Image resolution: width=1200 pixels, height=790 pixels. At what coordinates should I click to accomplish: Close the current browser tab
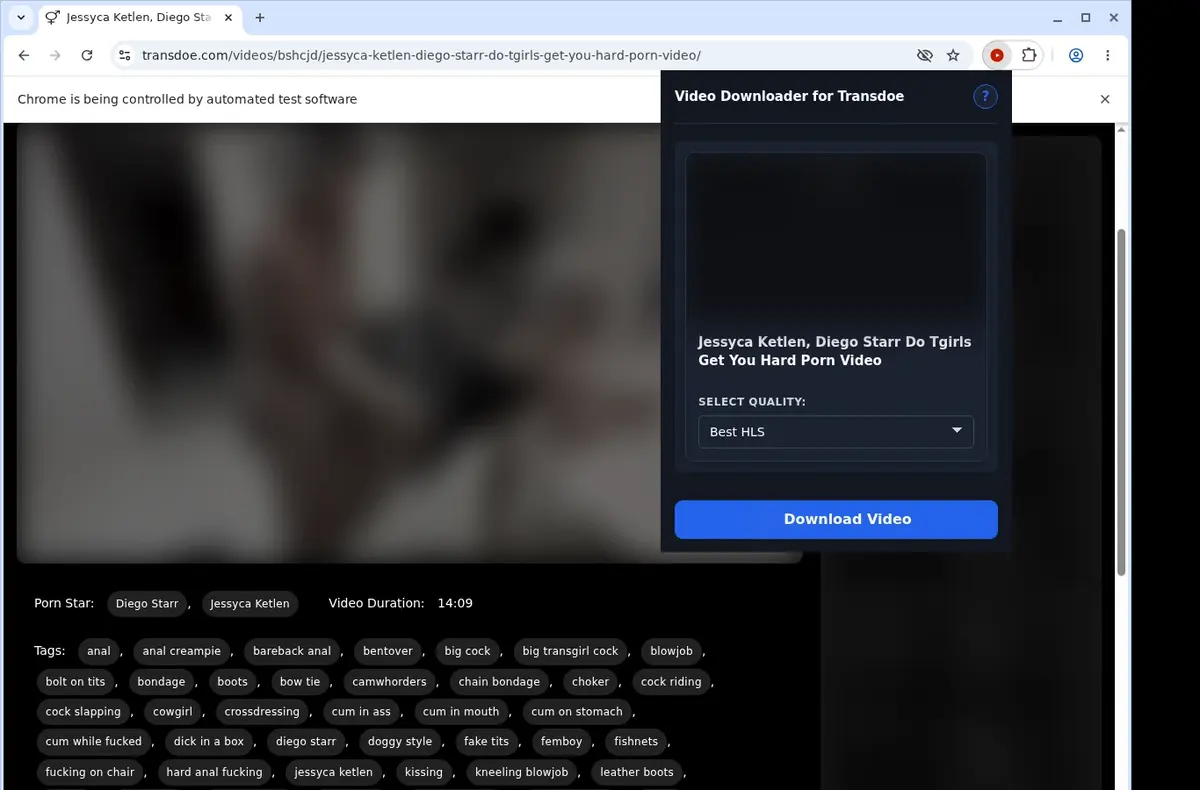pyautogui.click(x=226, y=18)
